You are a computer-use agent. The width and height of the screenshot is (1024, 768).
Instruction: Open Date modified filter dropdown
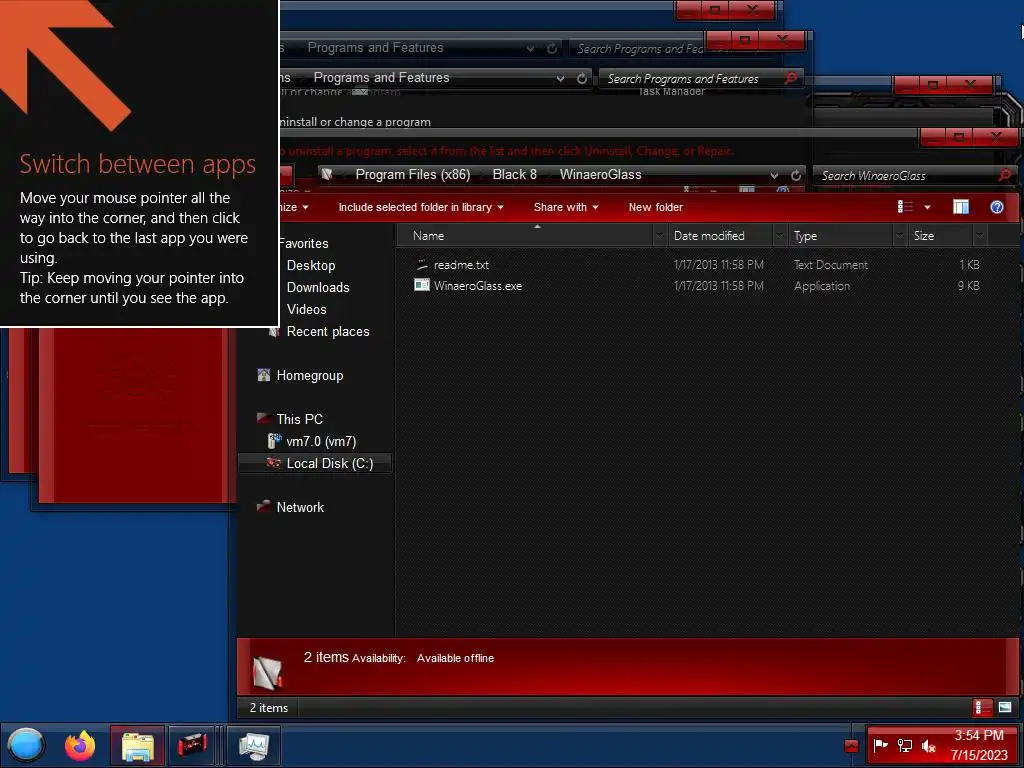point(780,236)
